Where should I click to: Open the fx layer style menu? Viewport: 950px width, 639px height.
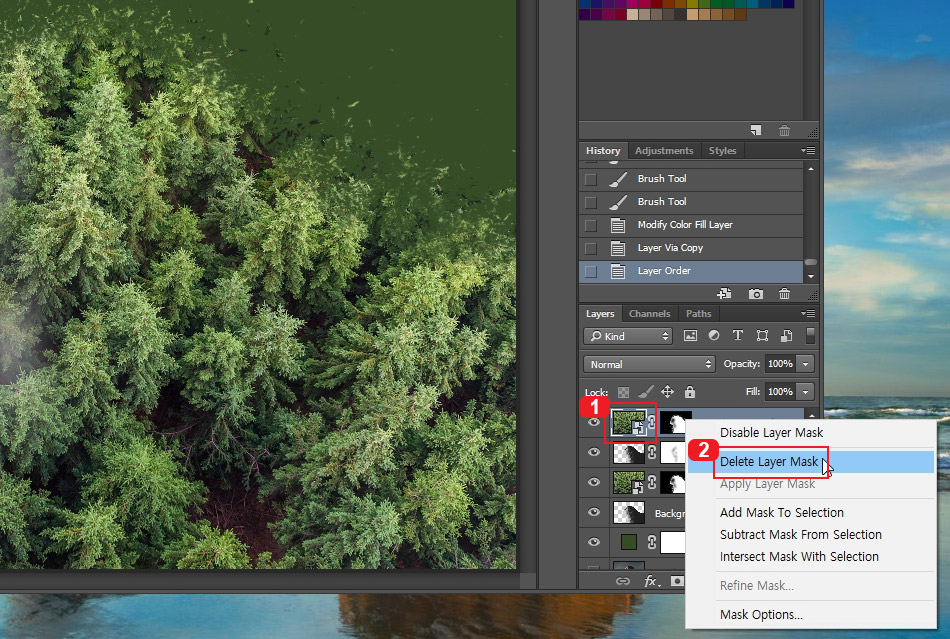coord(651,581)
